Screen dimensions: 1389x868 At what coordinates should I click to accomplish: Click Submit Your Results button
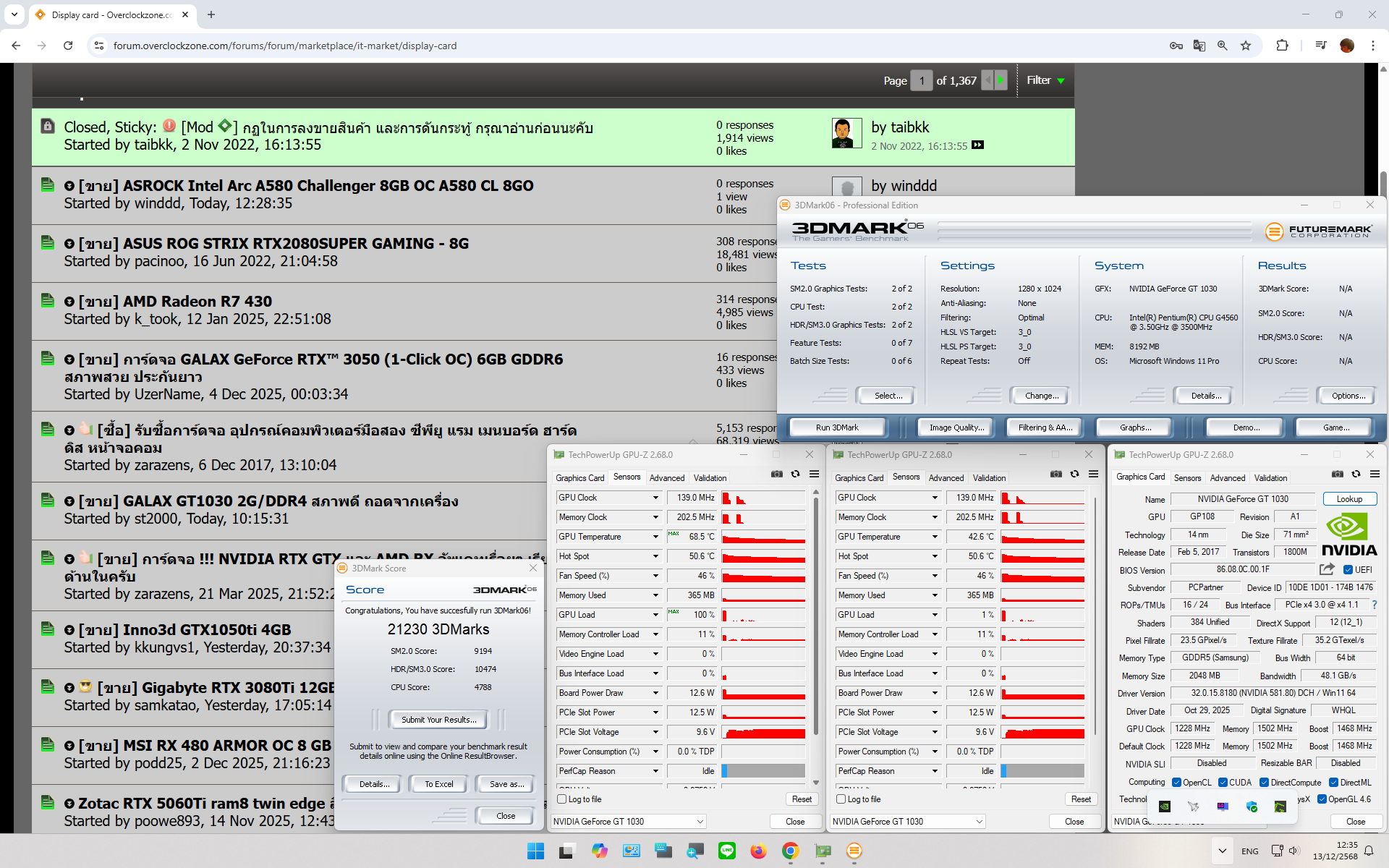tap(438, 720)
